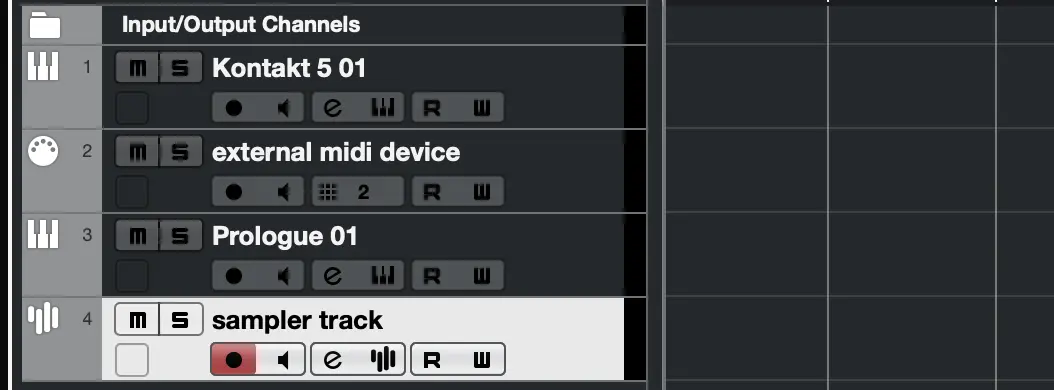This screenshot has height=390, width=1054.
Task: Click the empty arrangement lane beside Kontakt 5 01
Action: (859, 87)
